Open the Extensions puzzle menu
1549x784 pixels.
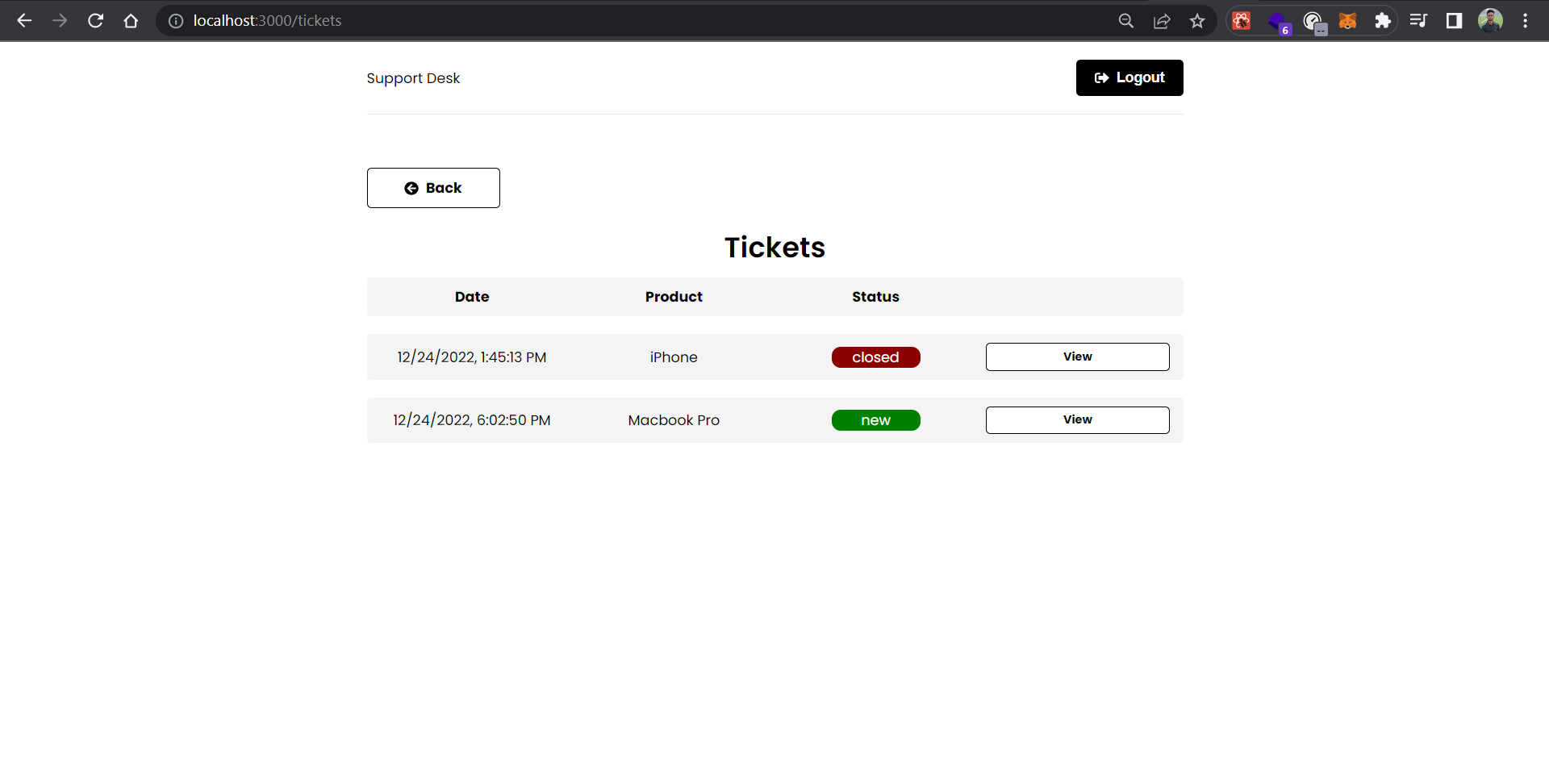[1383, 21]
